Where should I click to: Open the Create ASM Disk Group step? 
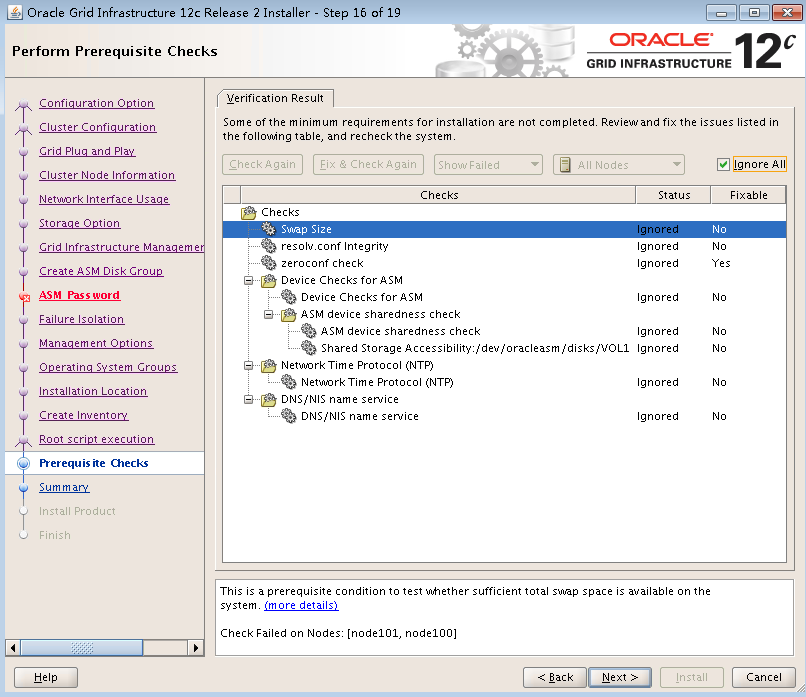(101, 271)
